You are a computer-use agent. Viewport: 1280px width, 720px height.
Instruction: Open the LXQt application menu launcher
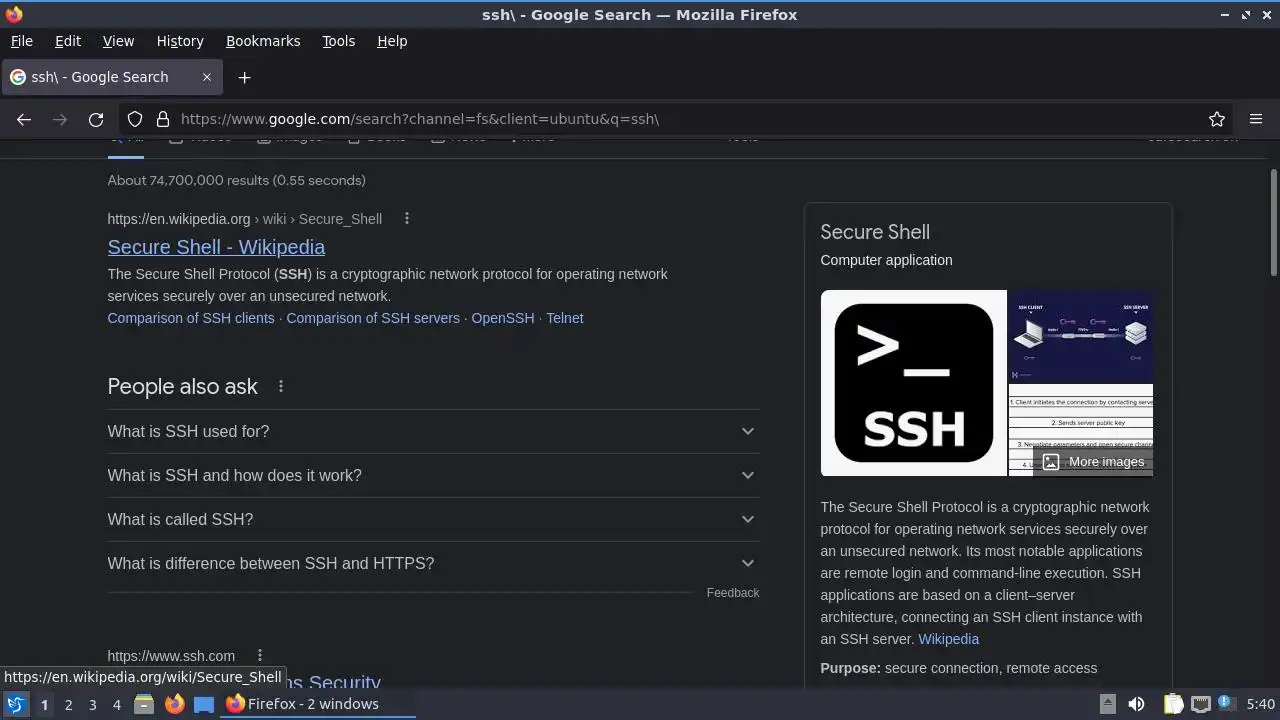15,704
